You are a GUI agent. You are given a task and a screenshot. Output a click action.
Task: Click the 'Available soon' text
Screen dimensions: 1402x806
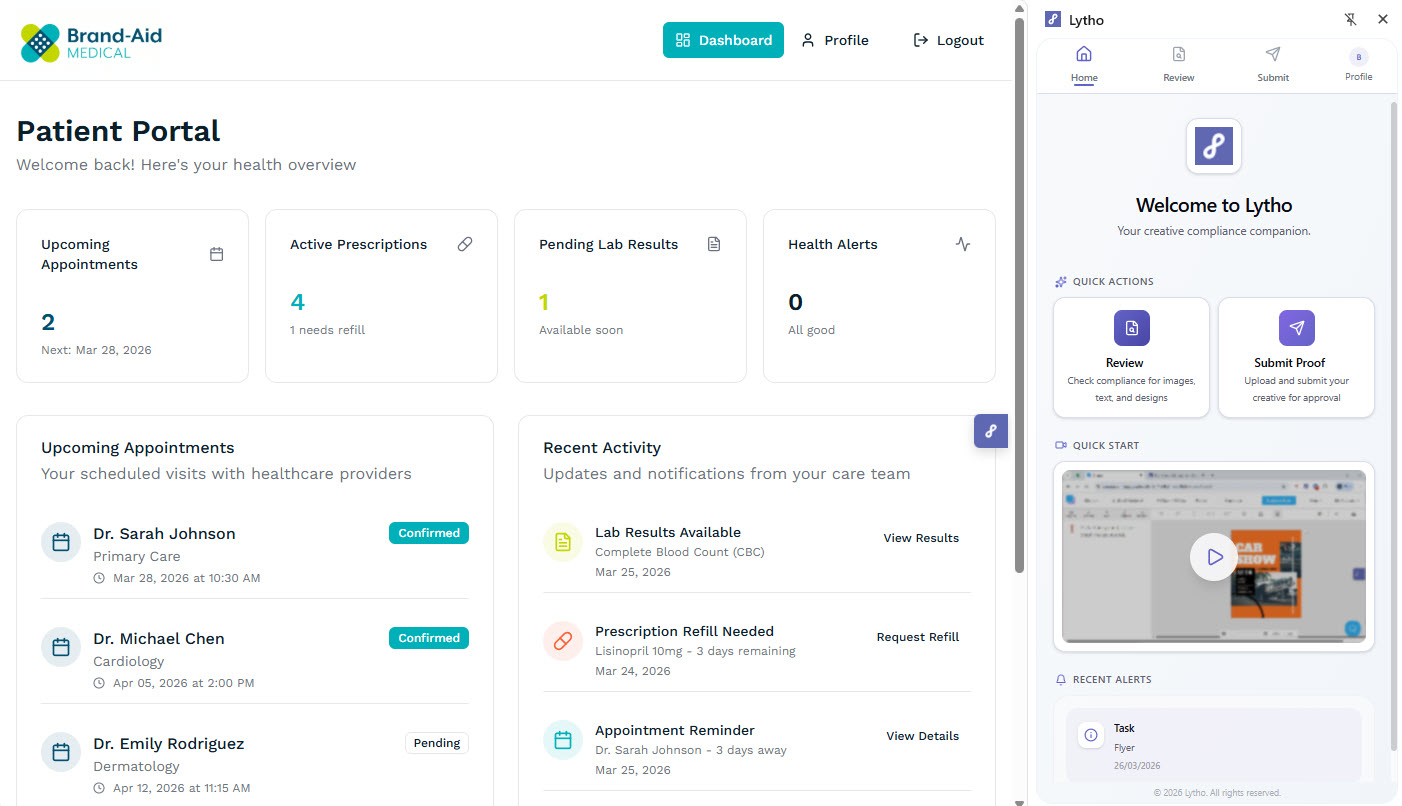click(581, 330)
